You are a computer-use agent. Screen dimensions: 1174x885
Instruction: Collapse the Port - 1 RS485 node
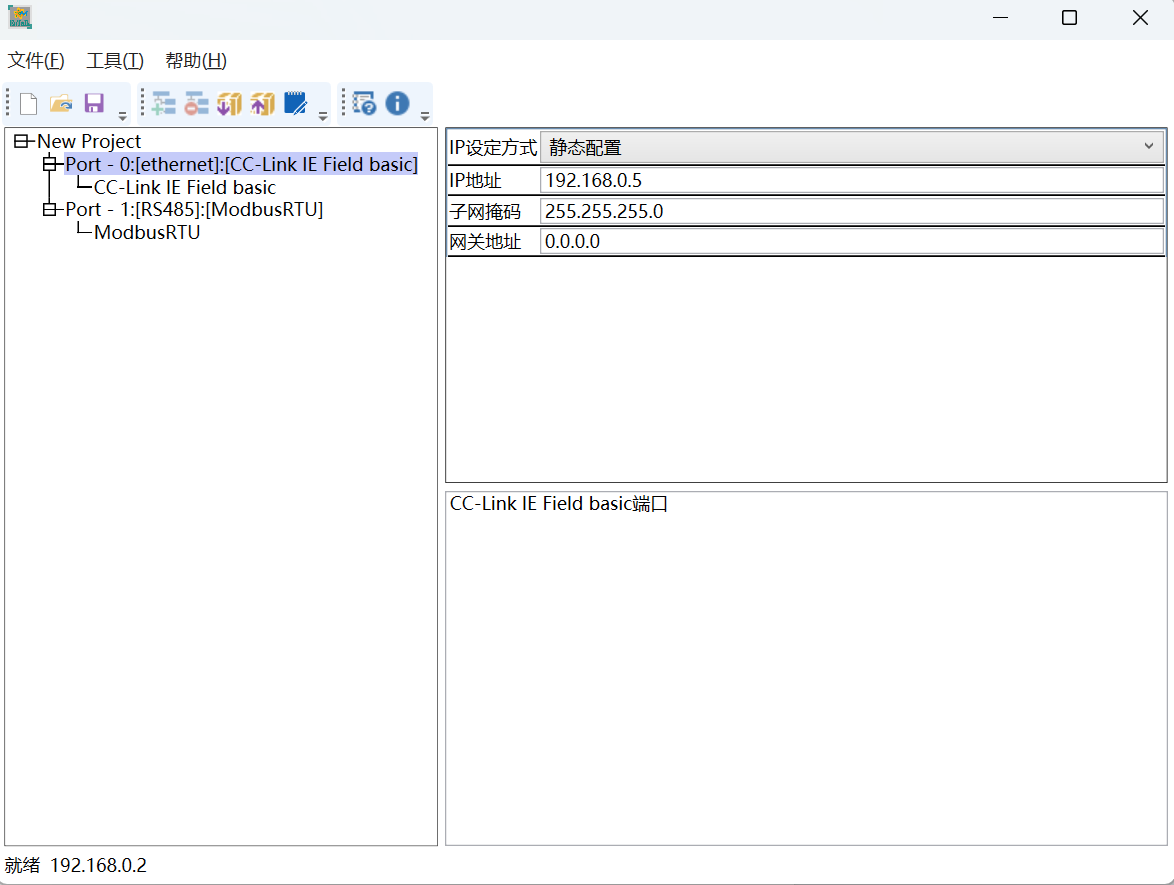click(x=50, y=209)
